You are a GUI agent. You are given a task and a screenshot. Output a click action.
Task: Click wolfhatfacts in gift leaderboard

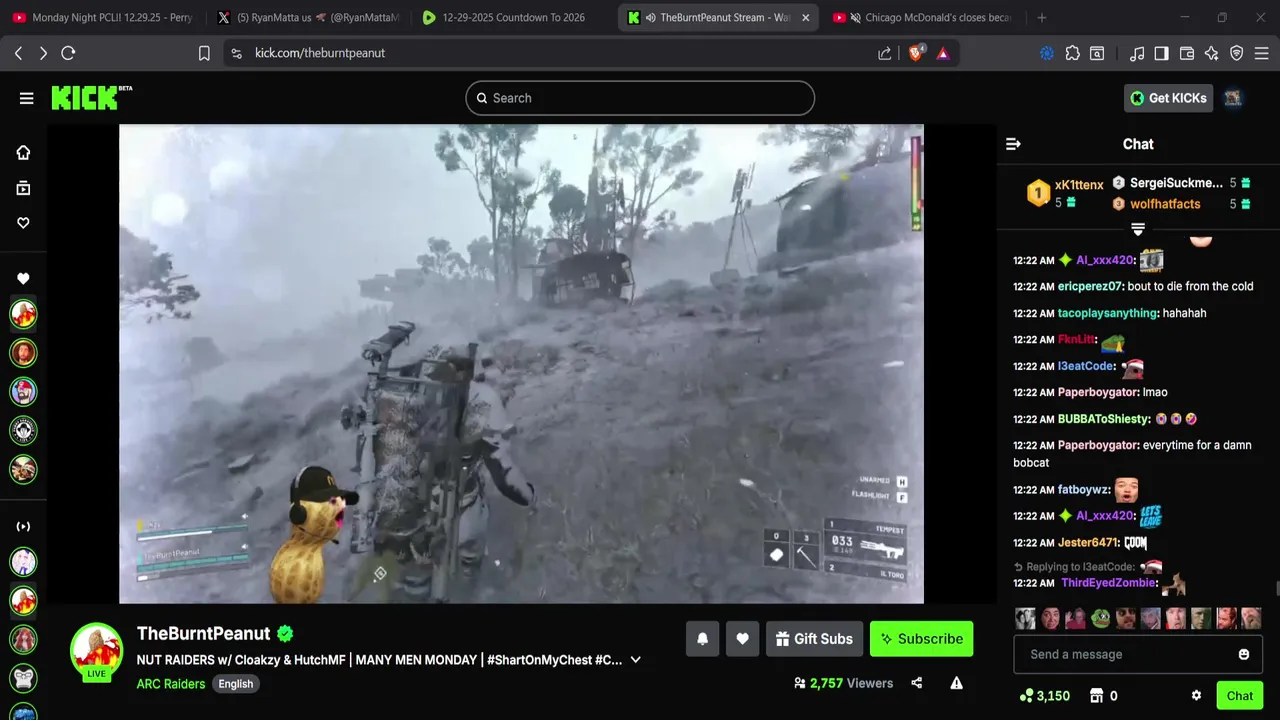(1165, 204)
